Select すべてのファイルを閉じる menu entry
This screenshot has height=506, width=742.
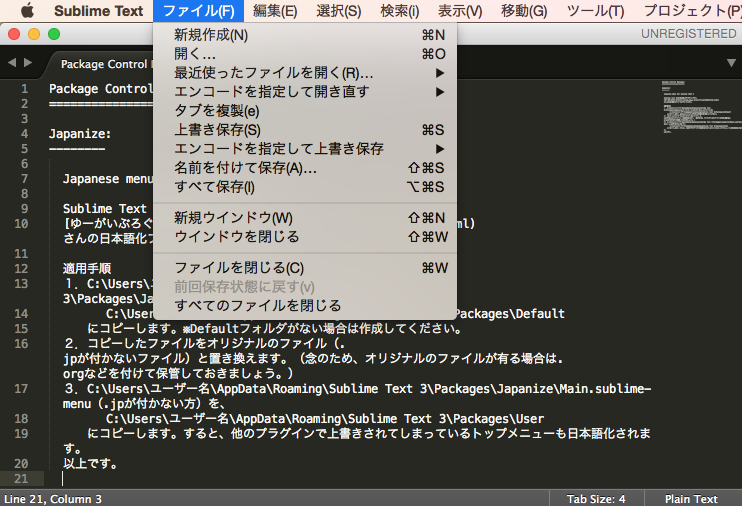point(305,306)
